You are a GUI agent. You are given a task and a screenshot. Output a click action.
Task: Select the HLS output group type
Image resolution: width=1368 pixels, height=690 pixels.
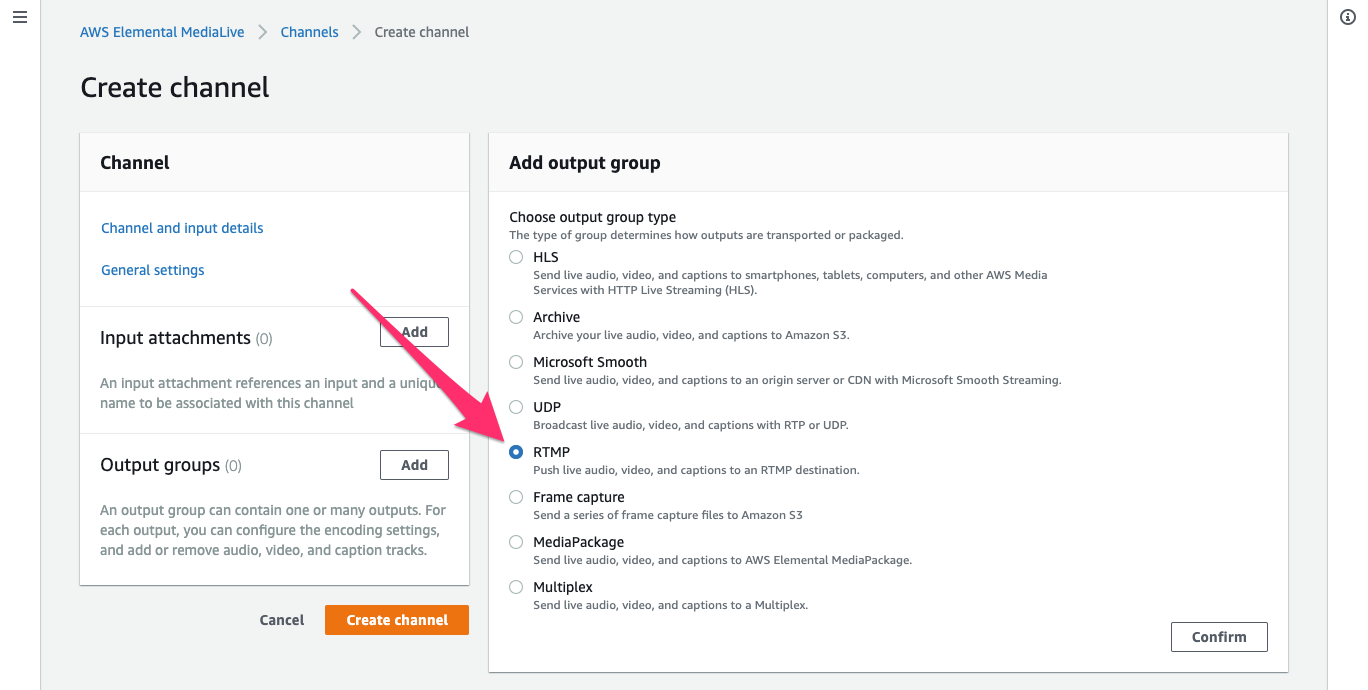pyautogui.click(x=516, y=257)
